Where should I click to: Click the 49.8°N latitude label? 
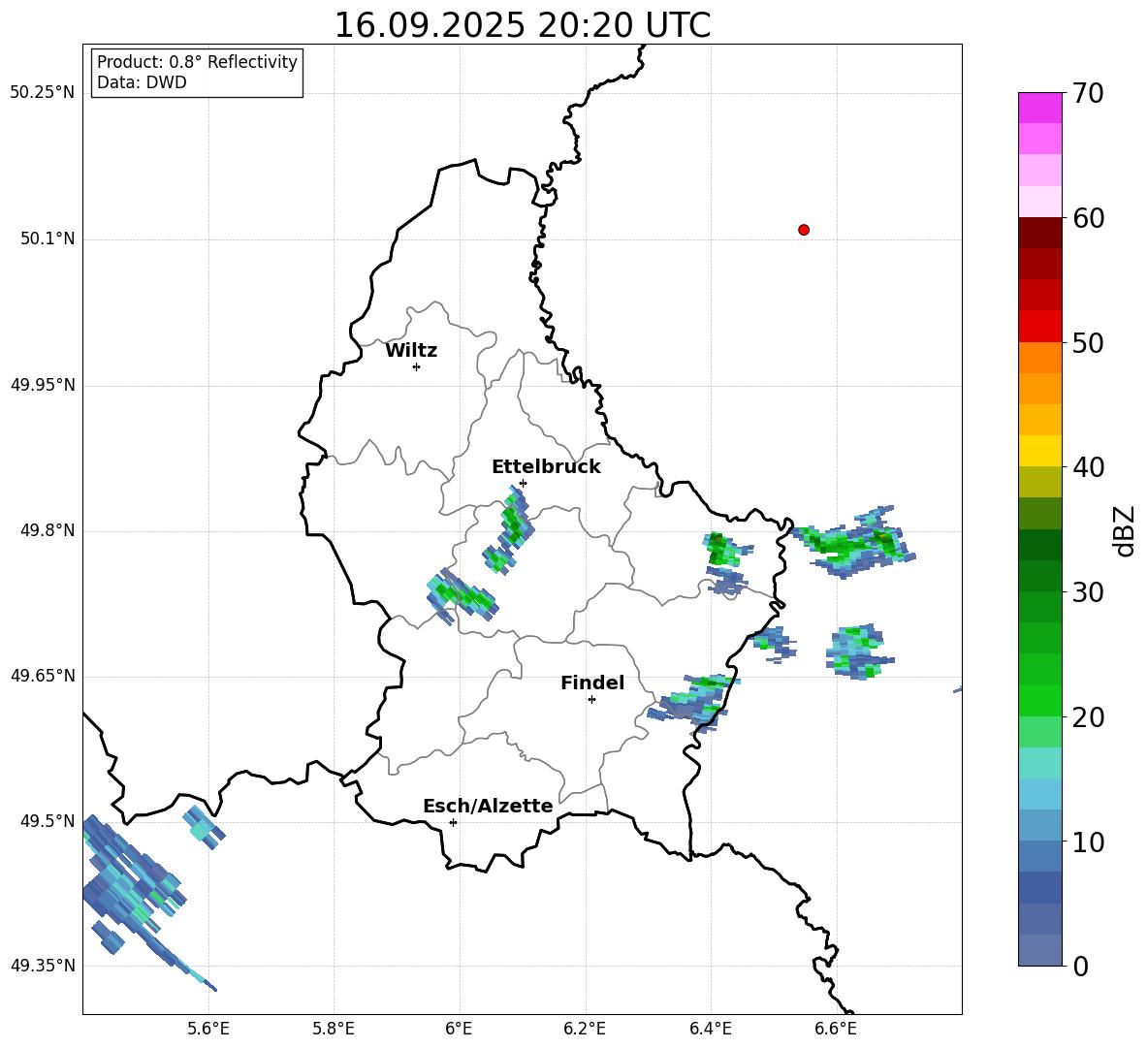click(47, 530)
